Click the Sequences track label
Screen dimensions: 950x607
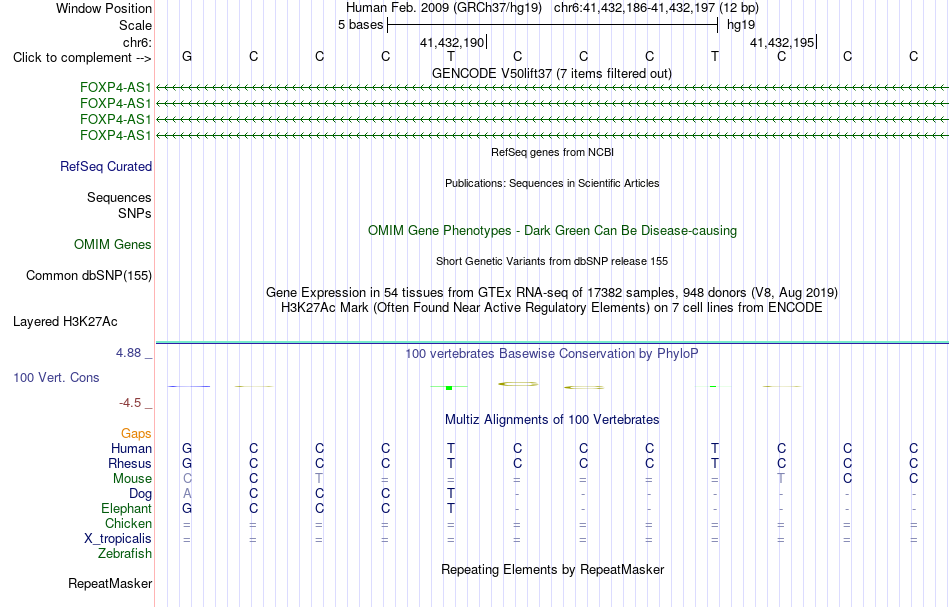pos(119,197)
